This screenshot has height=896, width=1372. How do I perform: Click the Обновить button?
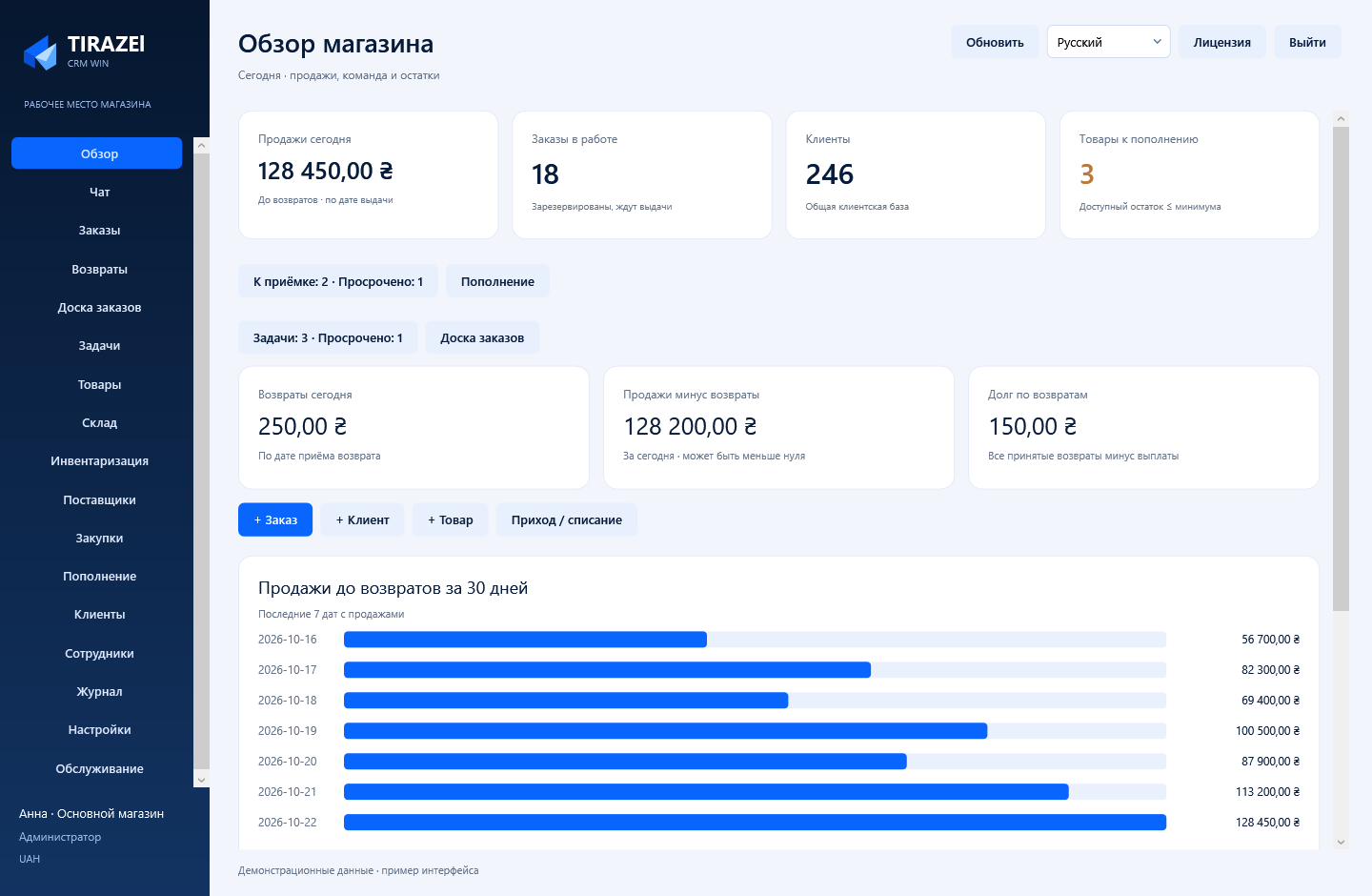tap(995, 42)
